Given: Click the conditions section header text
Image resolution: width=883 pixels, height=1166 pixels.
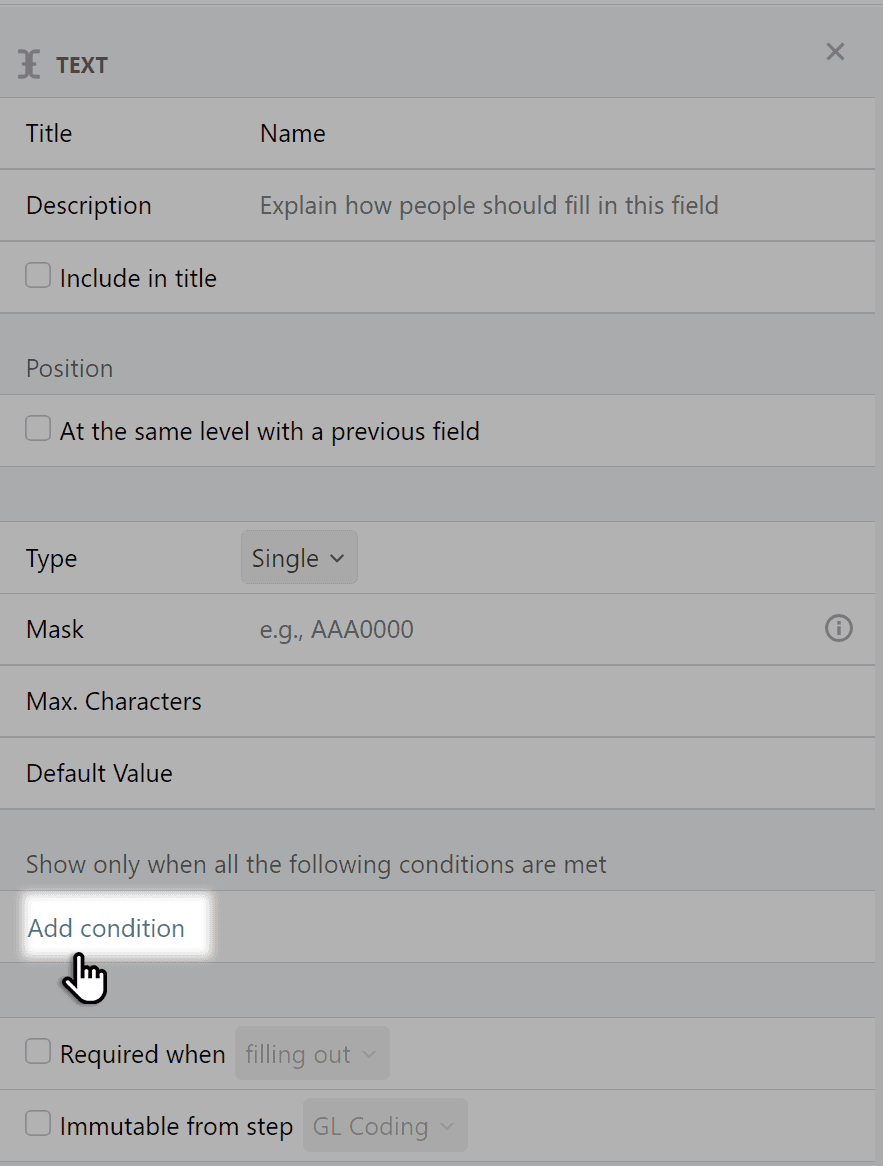Looking at the screenshot, I should click(316, 864).
